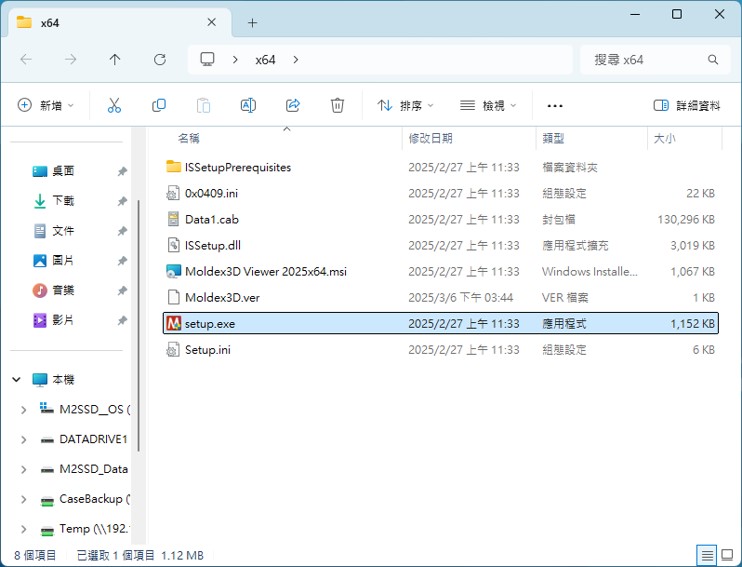Expand the CaseBackup drive node
The width and height of the screenshot is (742, 567).
(24, 499)
